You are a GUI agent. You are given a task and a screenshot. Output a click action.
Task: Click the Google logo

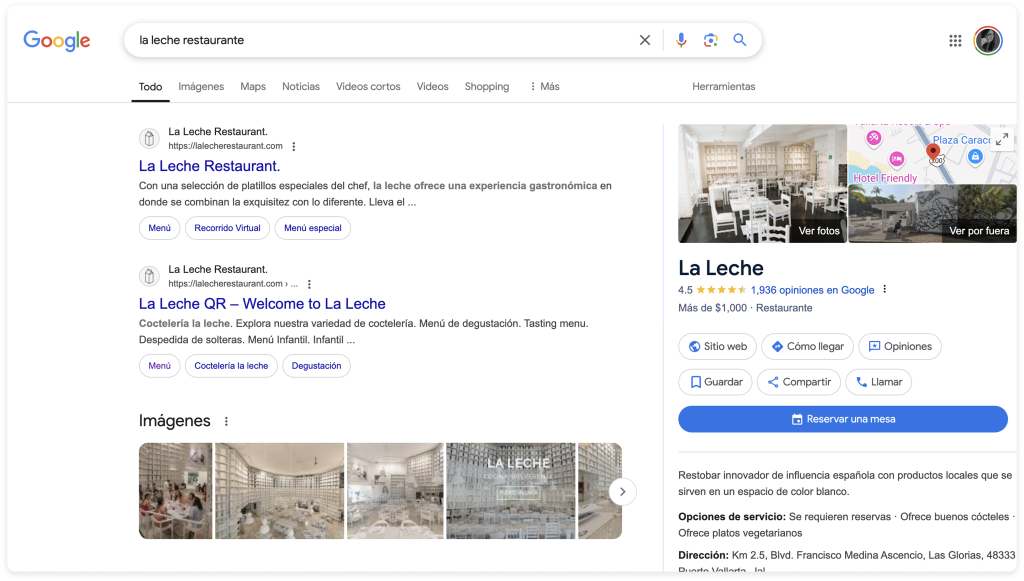pos(57,40)
